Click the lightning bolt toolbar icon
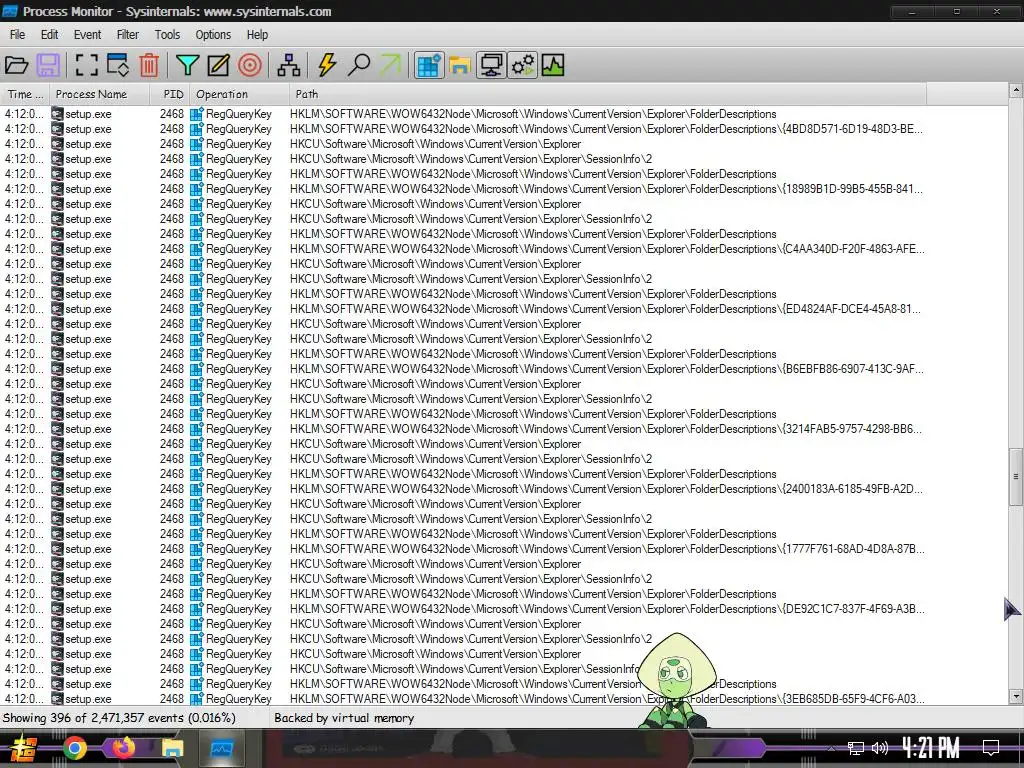Viewport: 1024px width, 768px height. click(x=327, y=65)
